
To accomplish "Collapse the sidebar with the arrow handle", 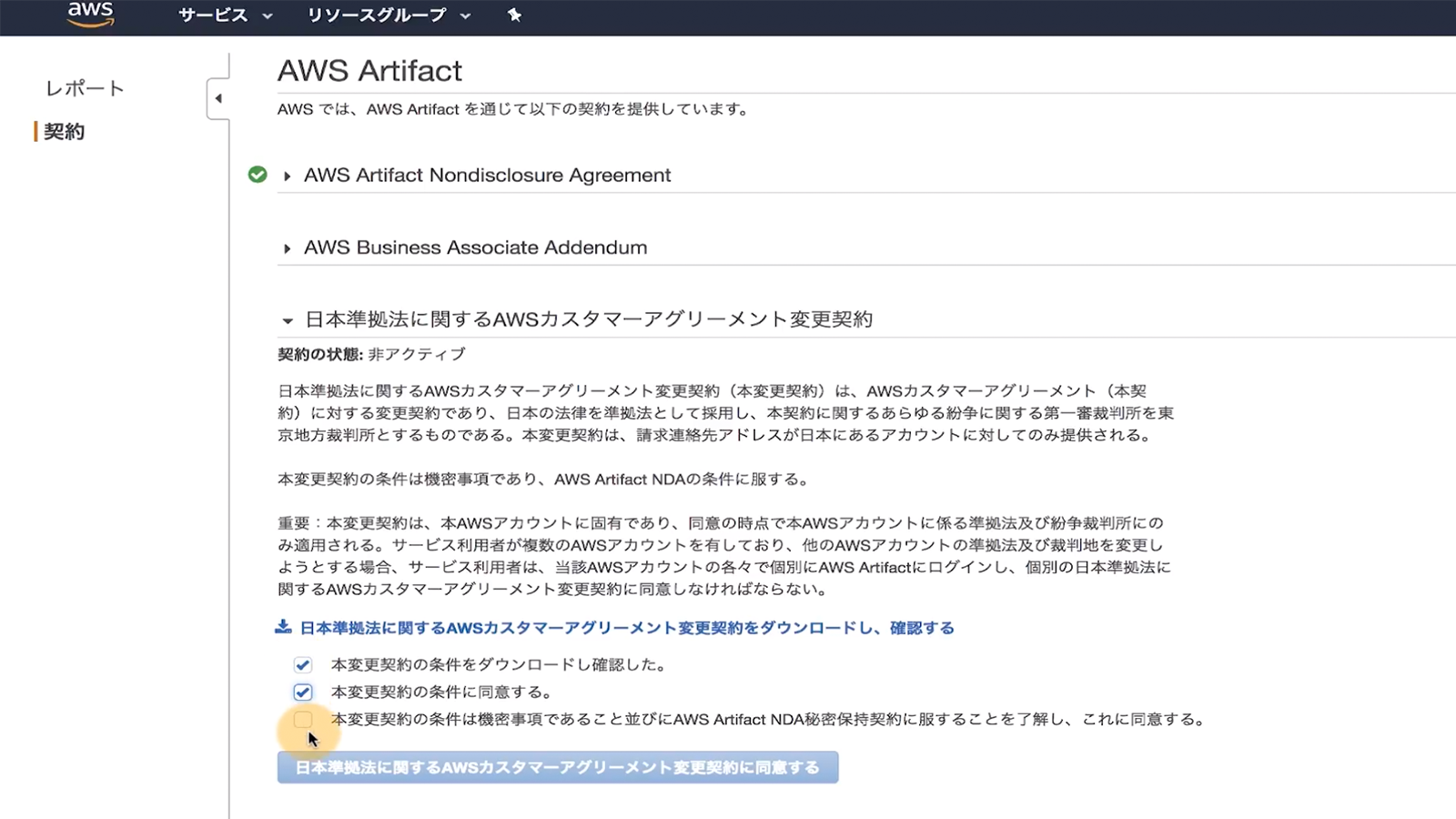I will pos(217,98).
